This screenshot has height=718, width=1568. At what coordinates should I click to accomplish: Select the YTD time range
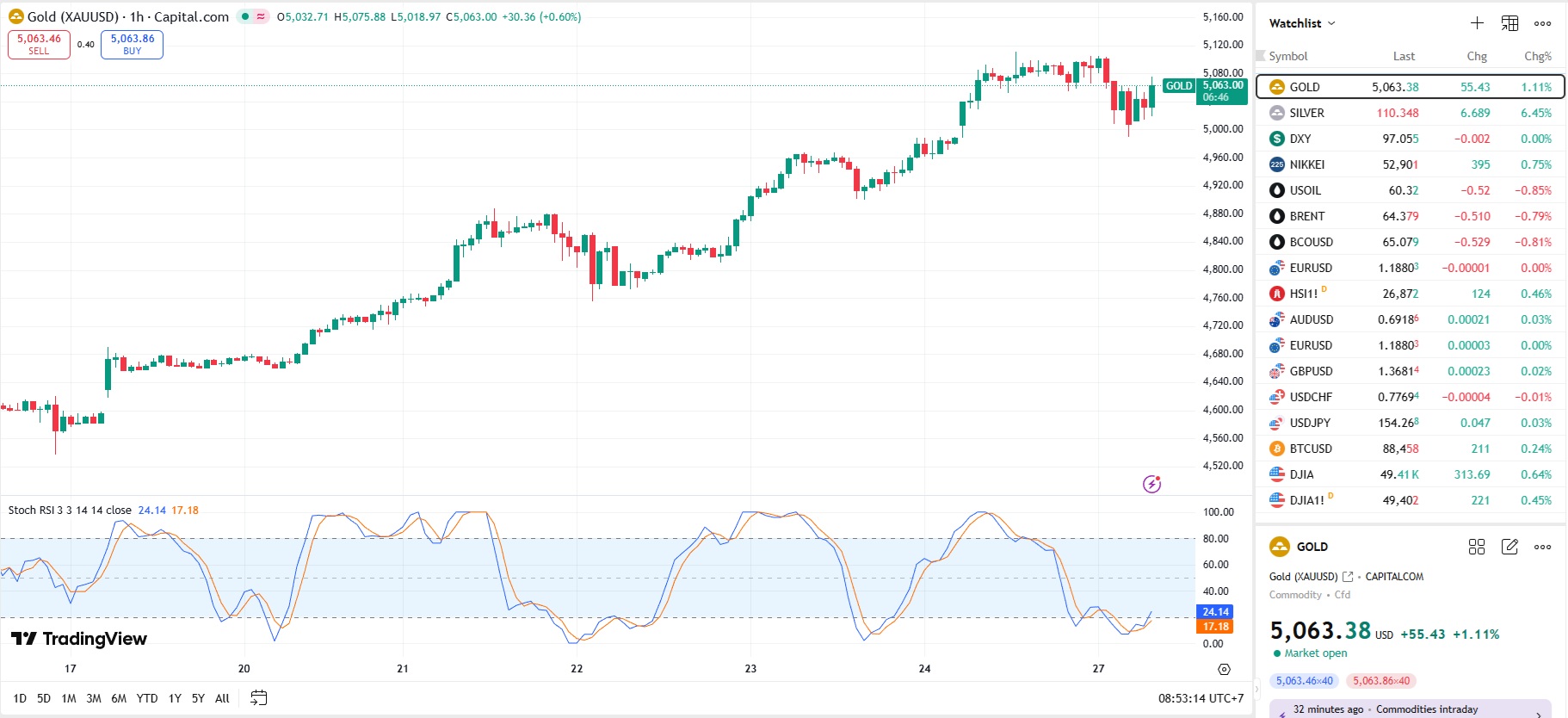(x=147, y=698)
